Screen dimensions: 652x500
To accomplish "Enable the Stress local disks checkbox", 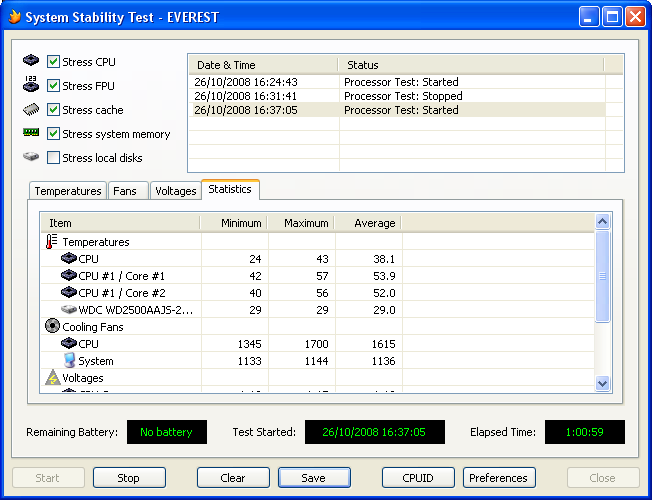I will coord(54,158).
